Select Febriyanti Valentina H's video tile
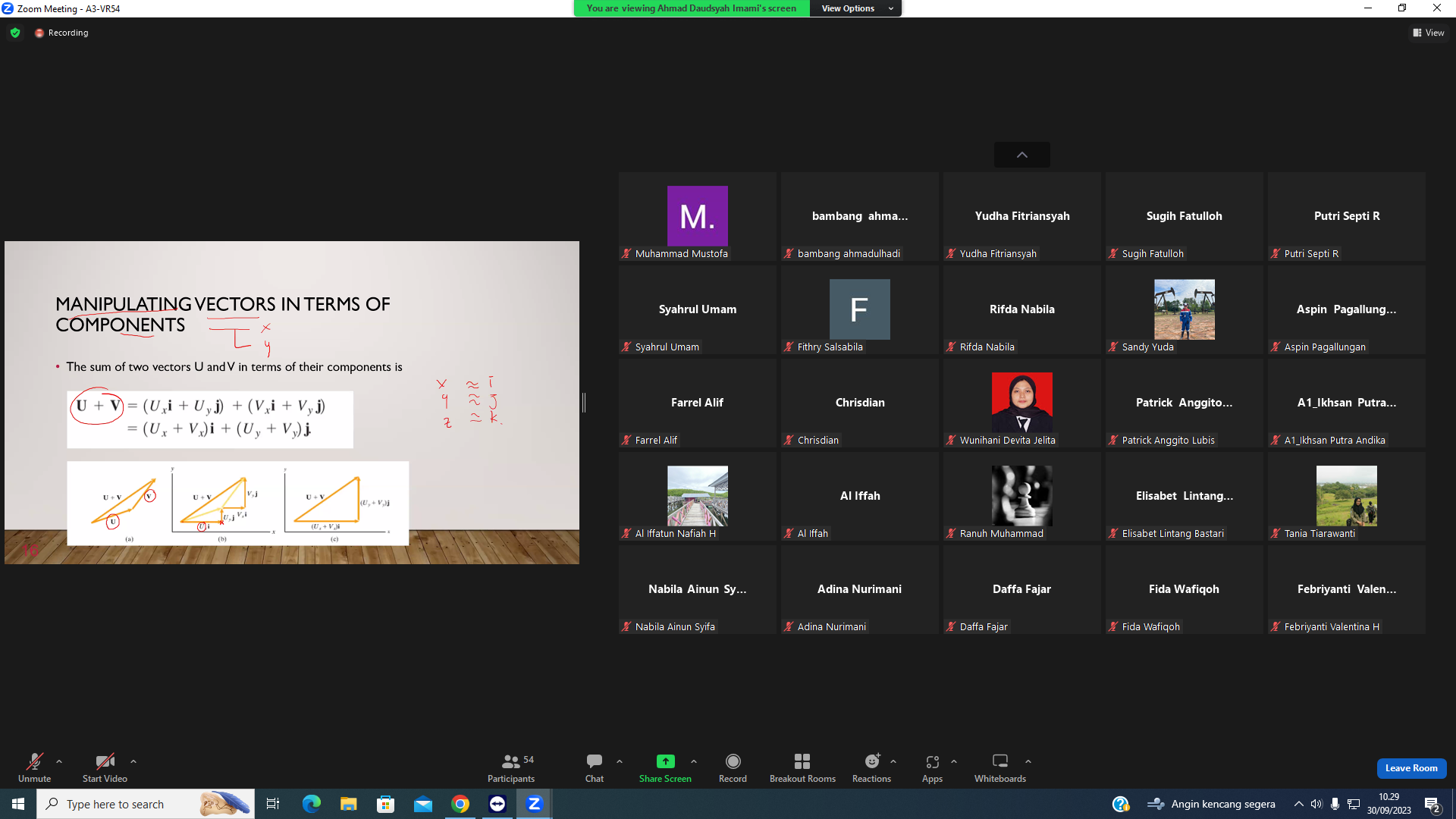 (x=1347, y=590)
